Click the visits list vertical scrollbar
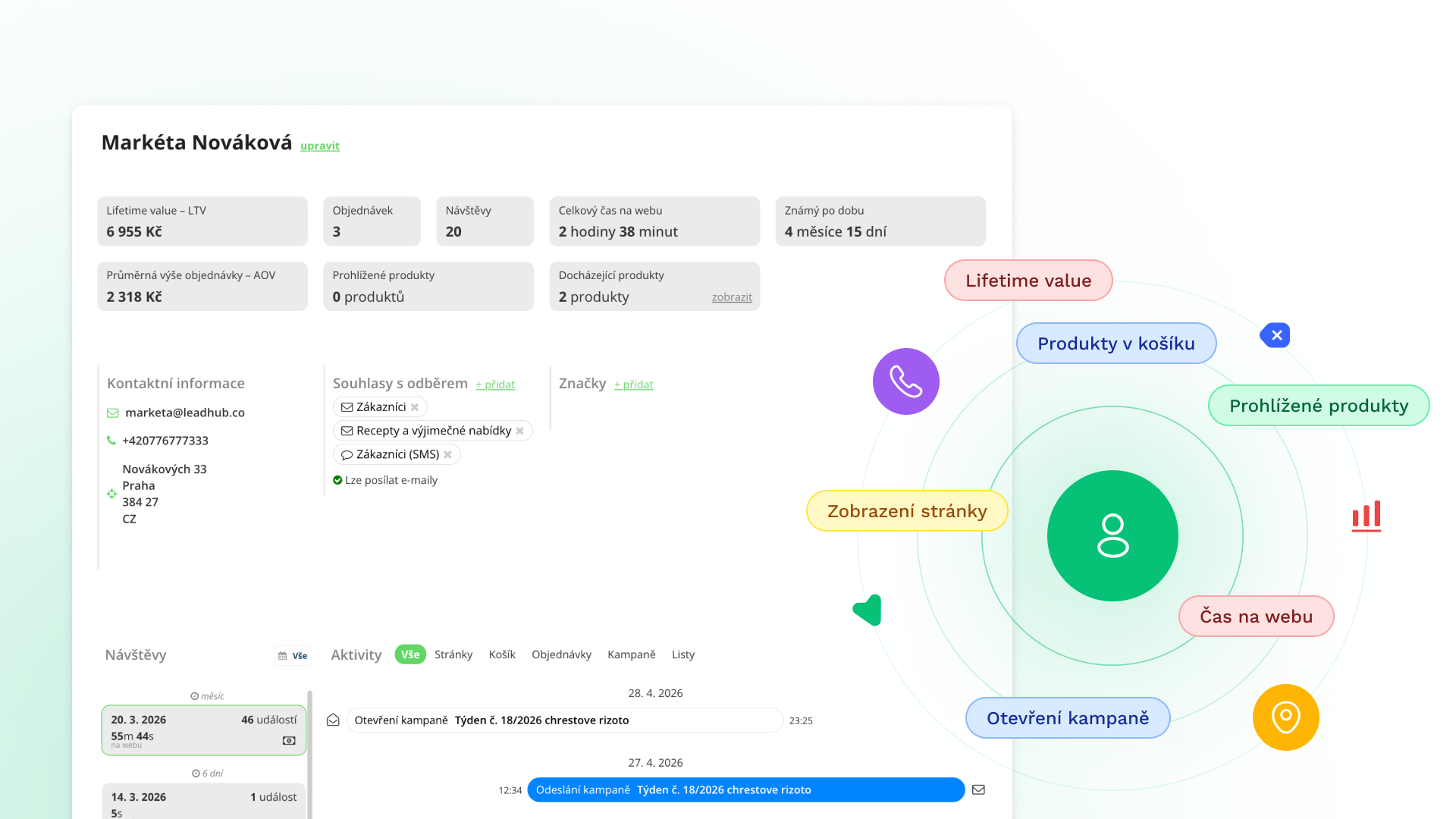Image resolution: width=1456 pixels, height=819 pixels. point(309,755)
